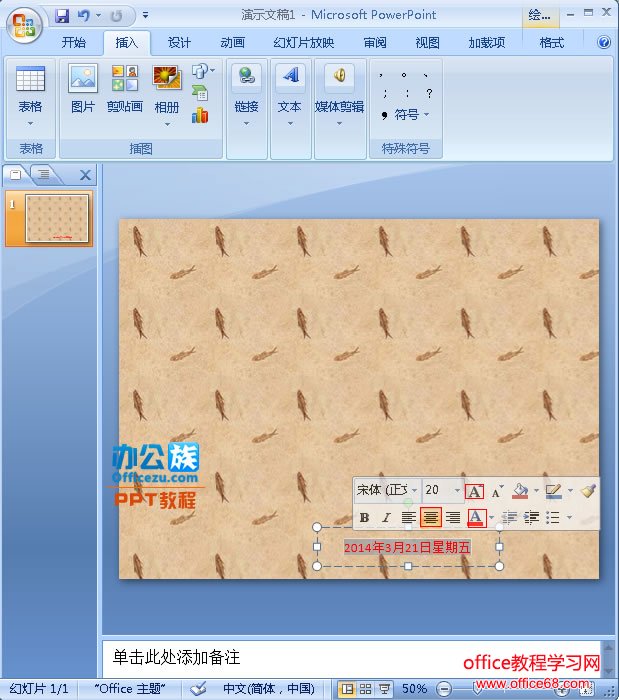This screenshot has width=619, height=700.
Task: Go to the 审阅 tab
Action: pyautogui.click(x=374, y=42)
